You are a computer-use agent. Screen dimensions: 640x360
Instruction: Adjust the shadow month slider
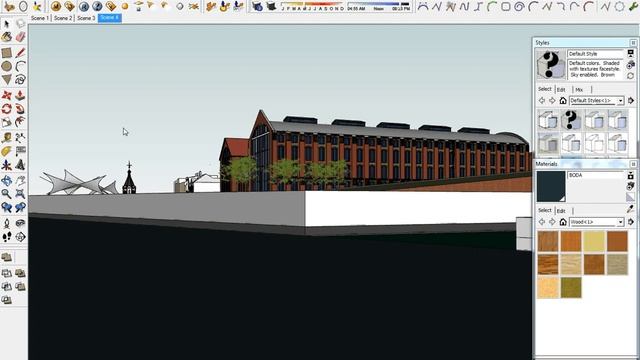tap(312, 6)
